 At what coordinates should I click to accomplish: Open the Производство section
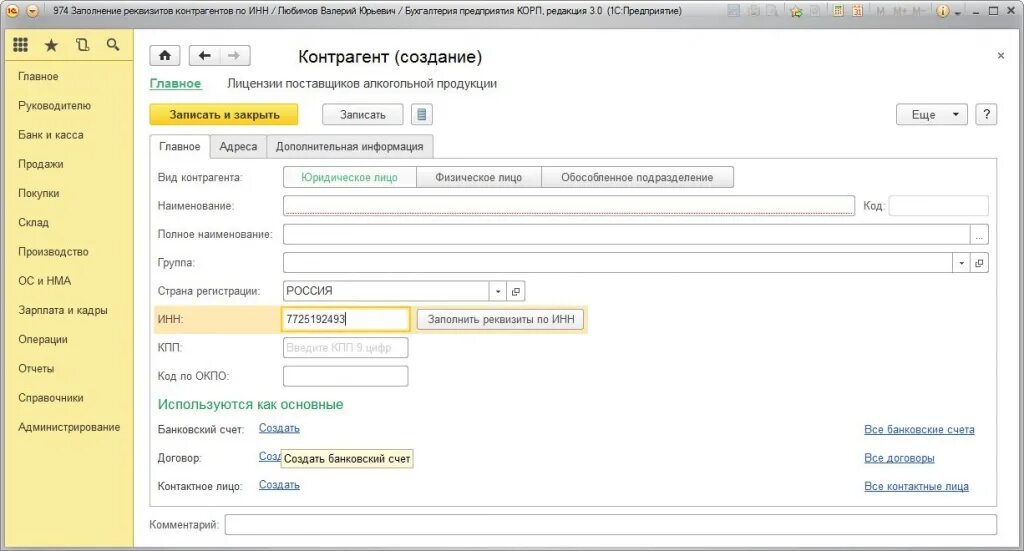click(x=53, y=252)
